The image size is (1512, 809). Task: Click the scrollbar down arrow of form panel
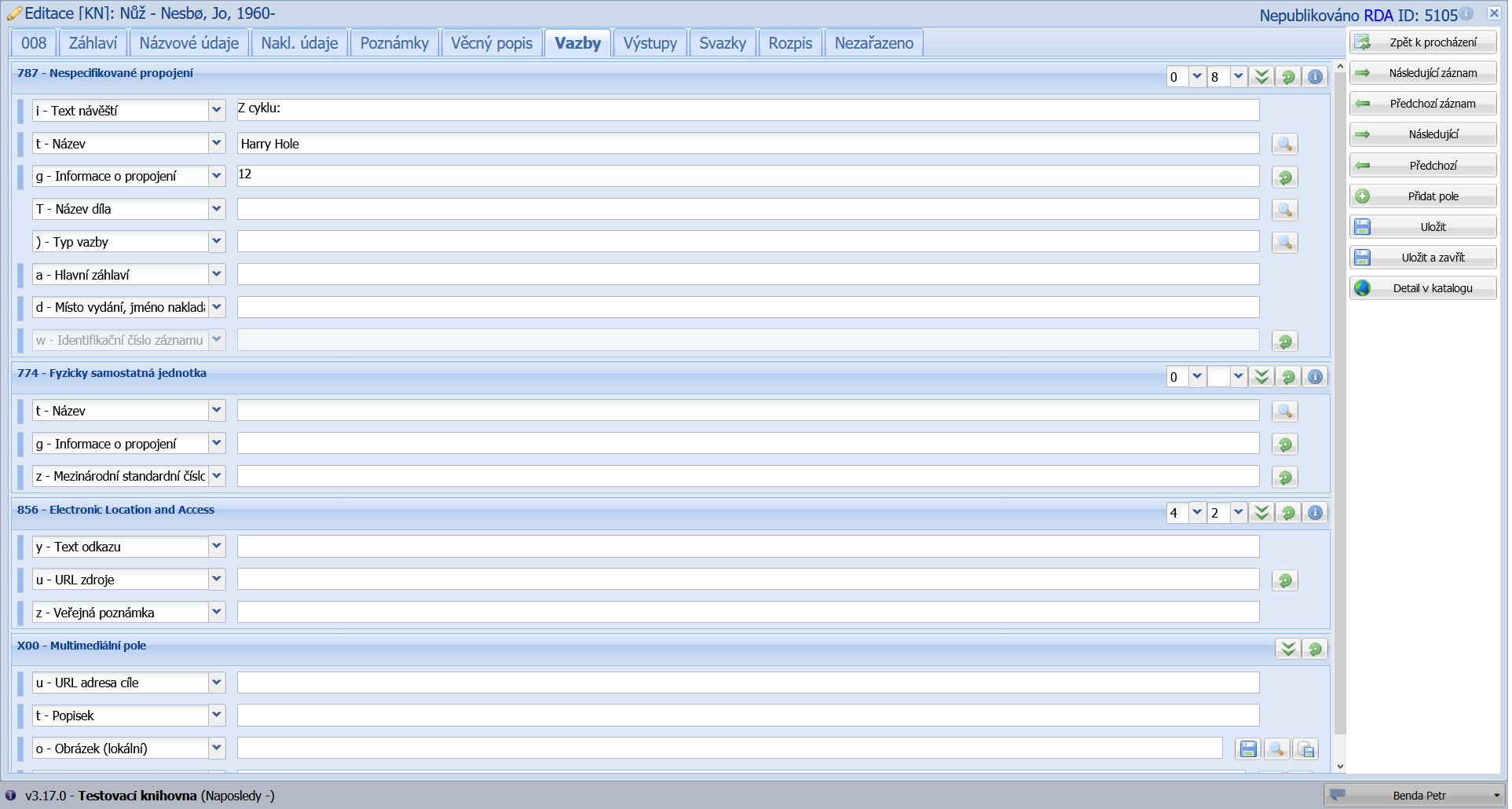coord(1340,767)
